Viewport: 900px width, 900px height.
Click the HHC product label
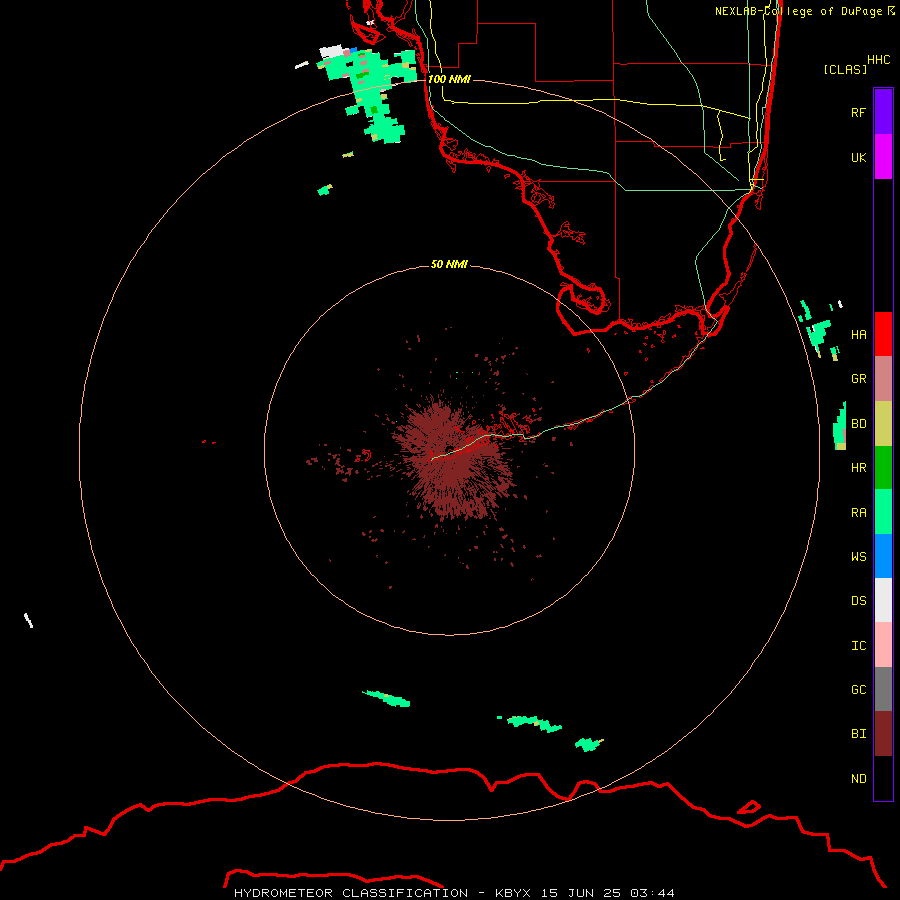tap(879, 60)
